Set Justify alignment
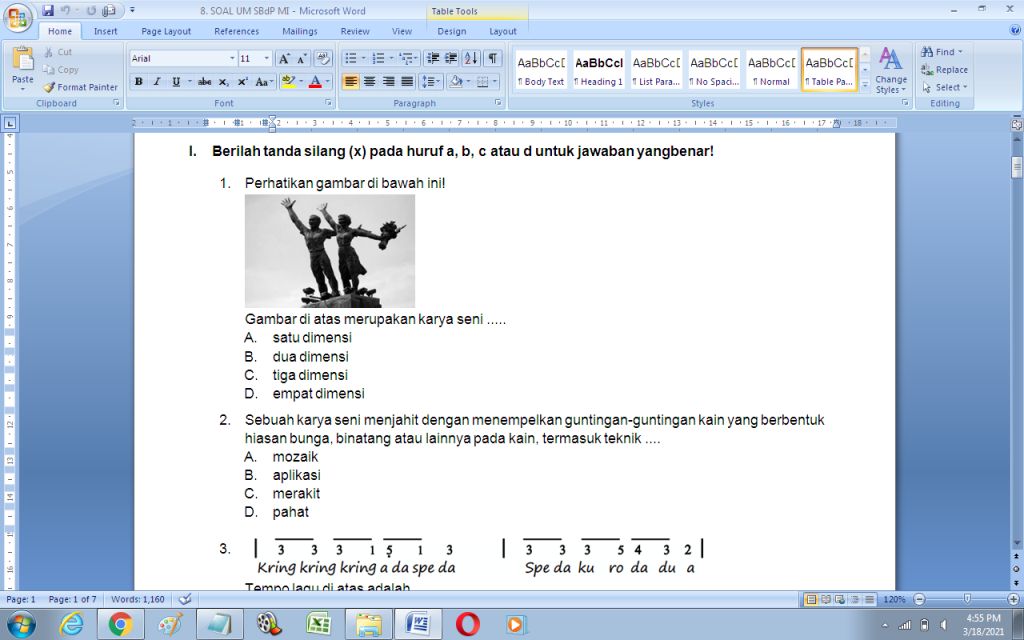The width and height of the screenshot is (1024, 640). [x=408, y=82]
